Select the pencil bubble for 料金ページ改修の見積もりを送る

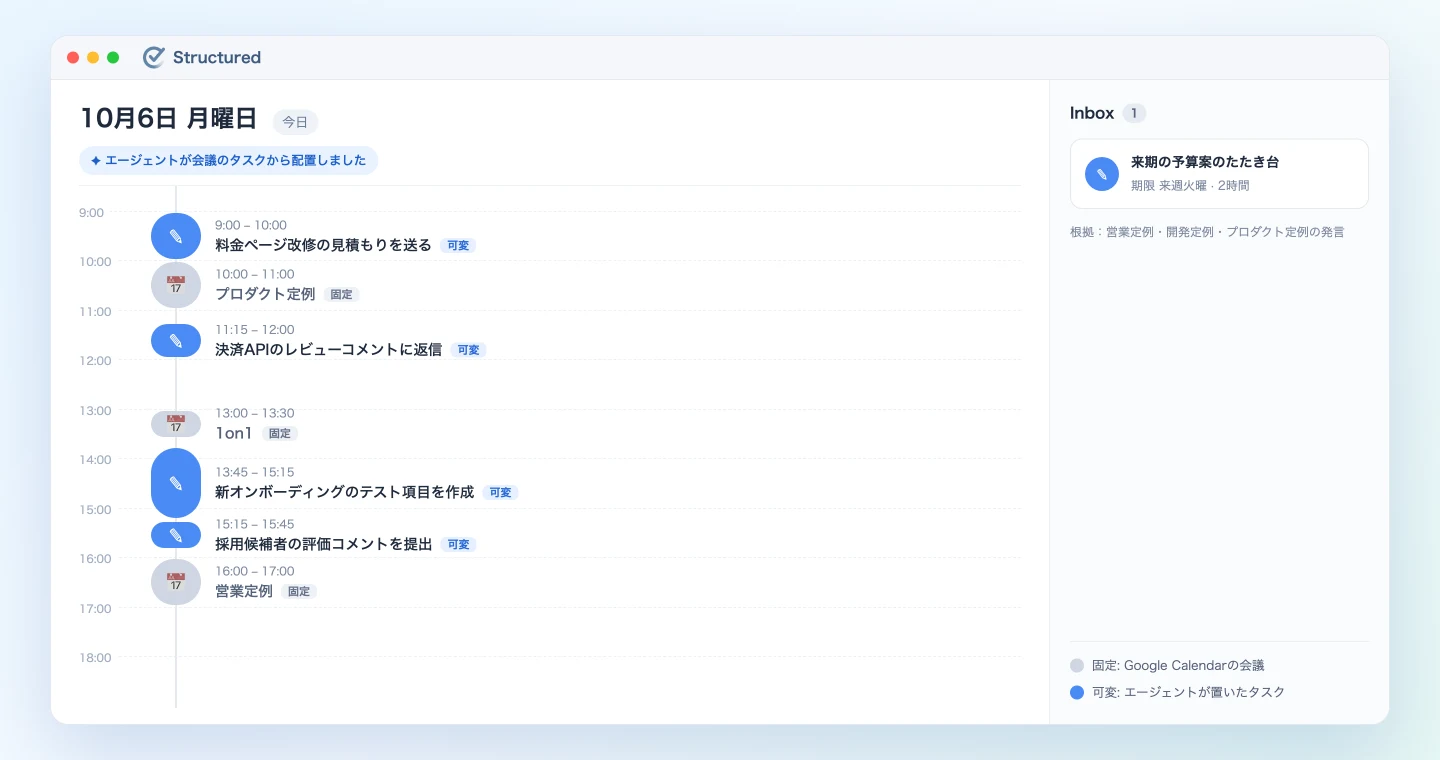click(x=176, y=236)
